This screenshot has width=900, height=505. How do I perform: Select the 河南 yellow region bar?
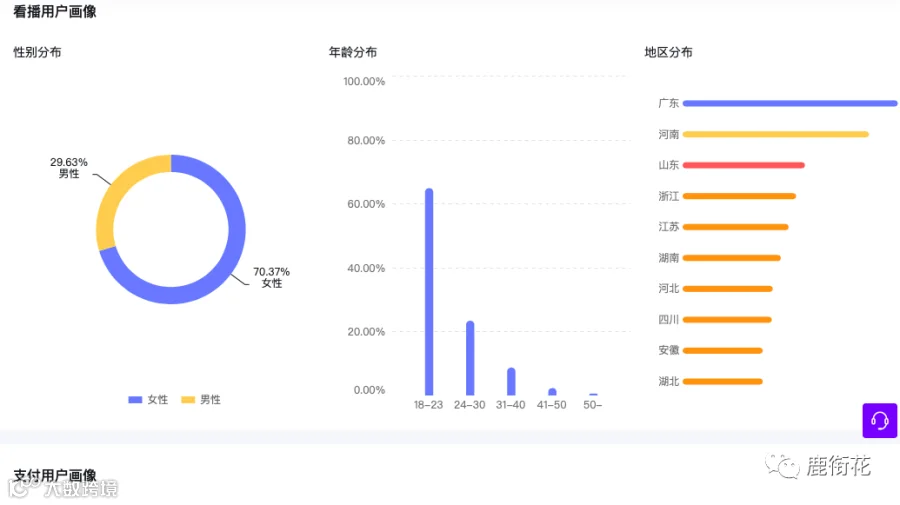coord(775,134)
